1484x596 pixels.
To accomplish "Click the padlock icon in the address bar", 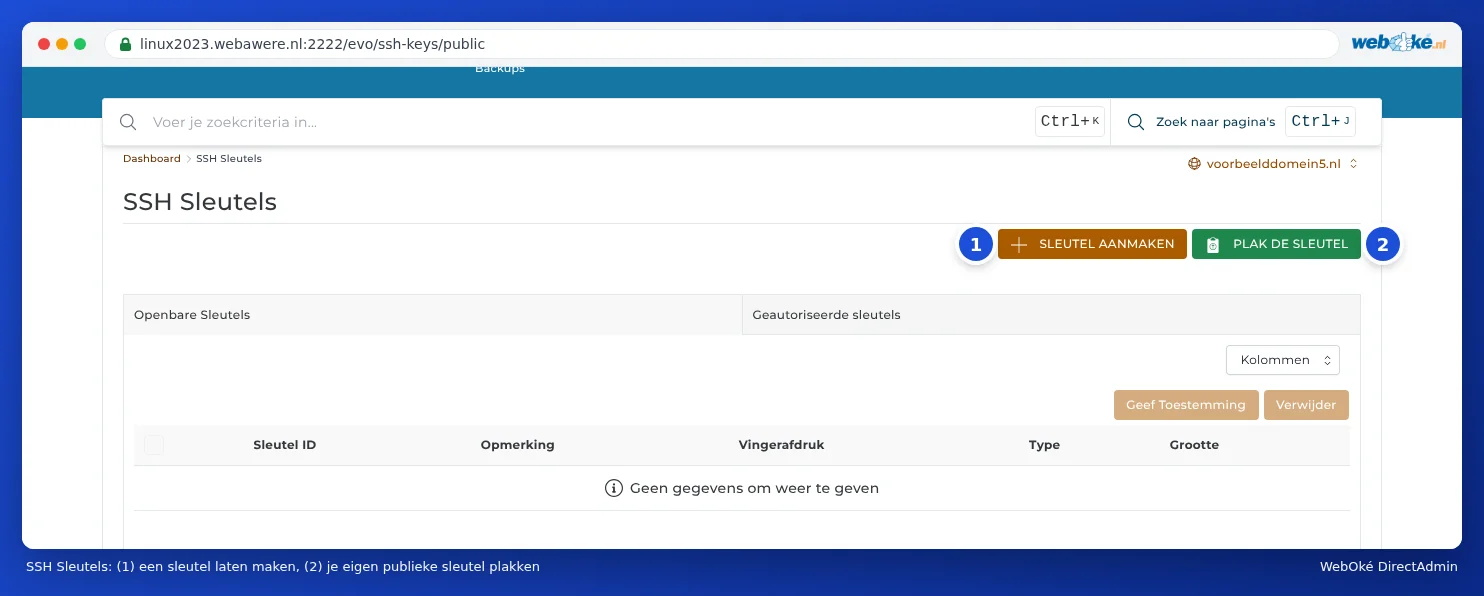I will coord(125,44).
